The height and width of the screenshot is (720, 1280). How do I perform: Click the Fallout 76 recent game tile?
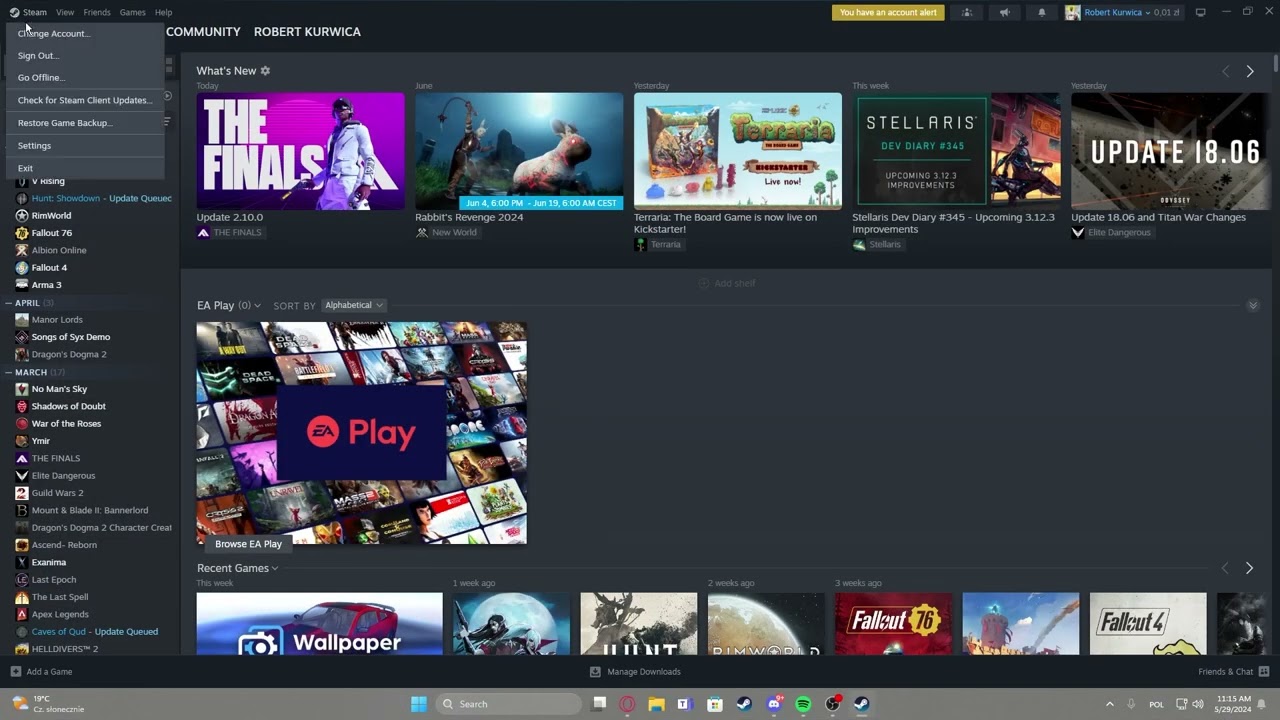tap(893, 624)
